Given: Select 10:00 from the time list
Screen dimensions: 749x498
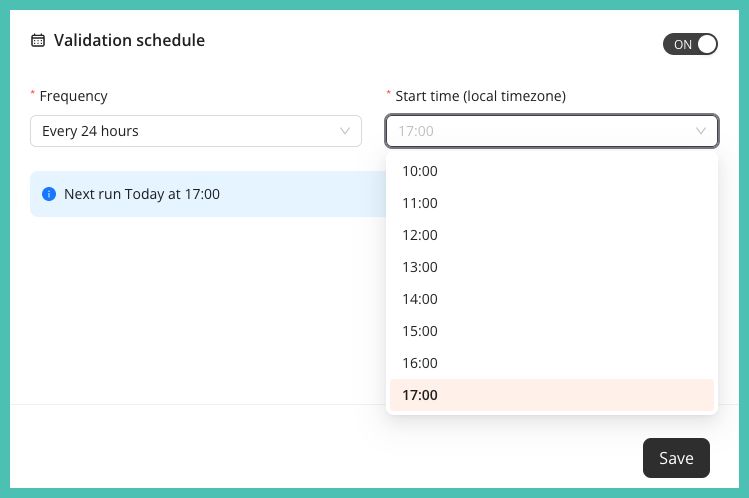Looking at the screenshot, I should pyautogui.click(x=552, y=171).
